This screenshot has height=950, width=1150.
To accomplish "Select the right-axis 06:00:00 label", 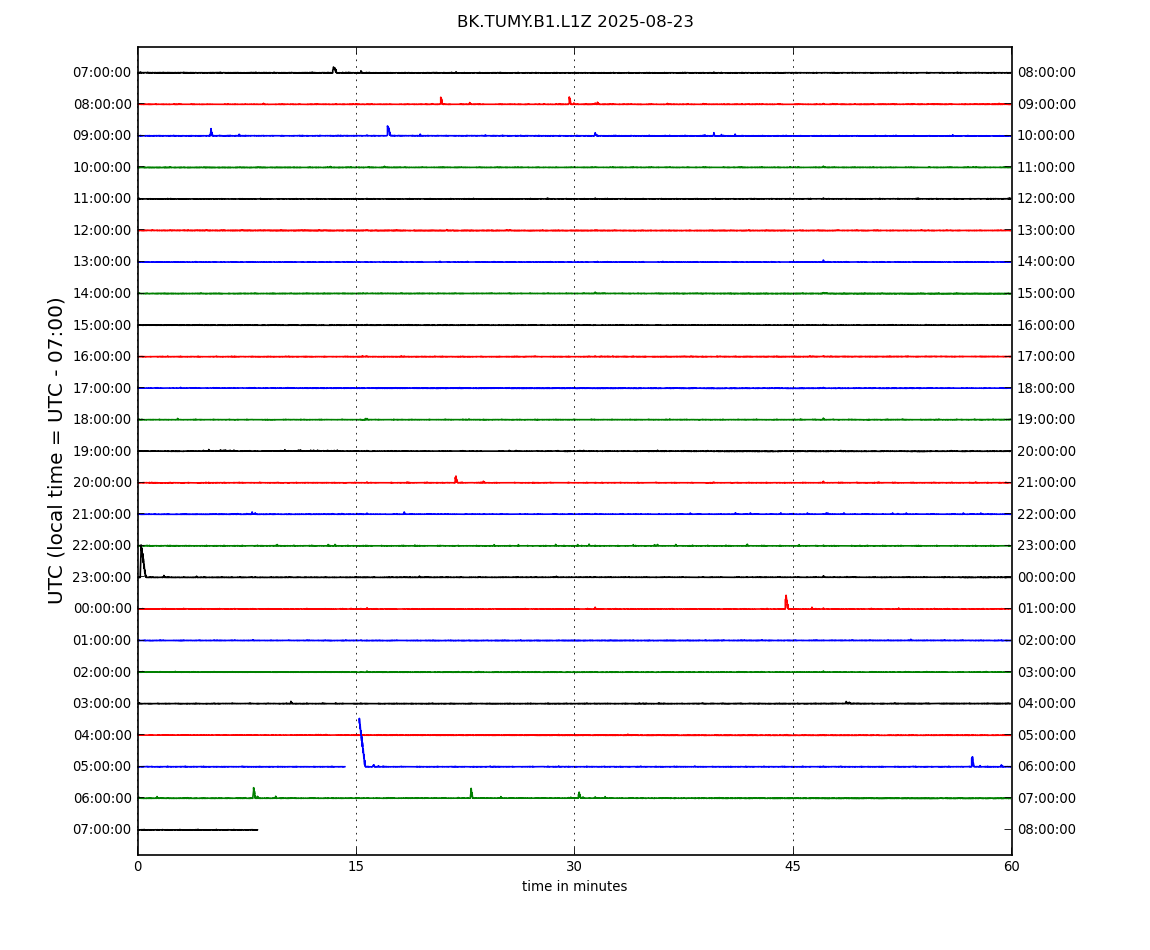I will coord(1047,767).
